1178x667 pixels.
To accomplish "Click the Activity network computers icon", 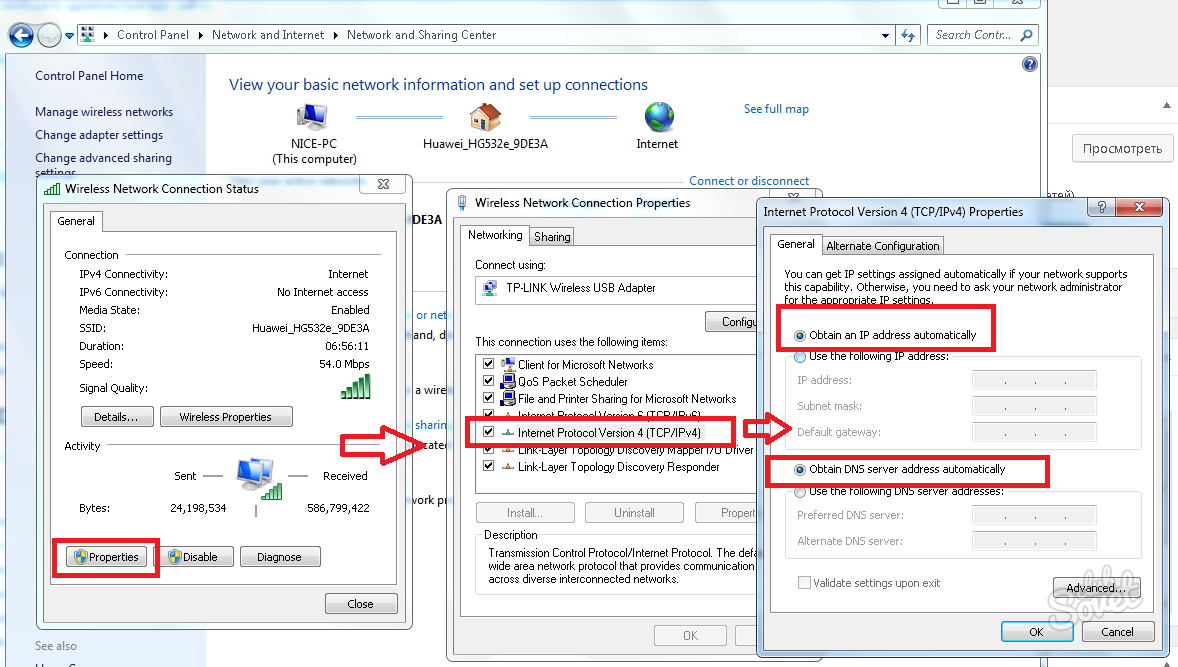I will point(258,478).
